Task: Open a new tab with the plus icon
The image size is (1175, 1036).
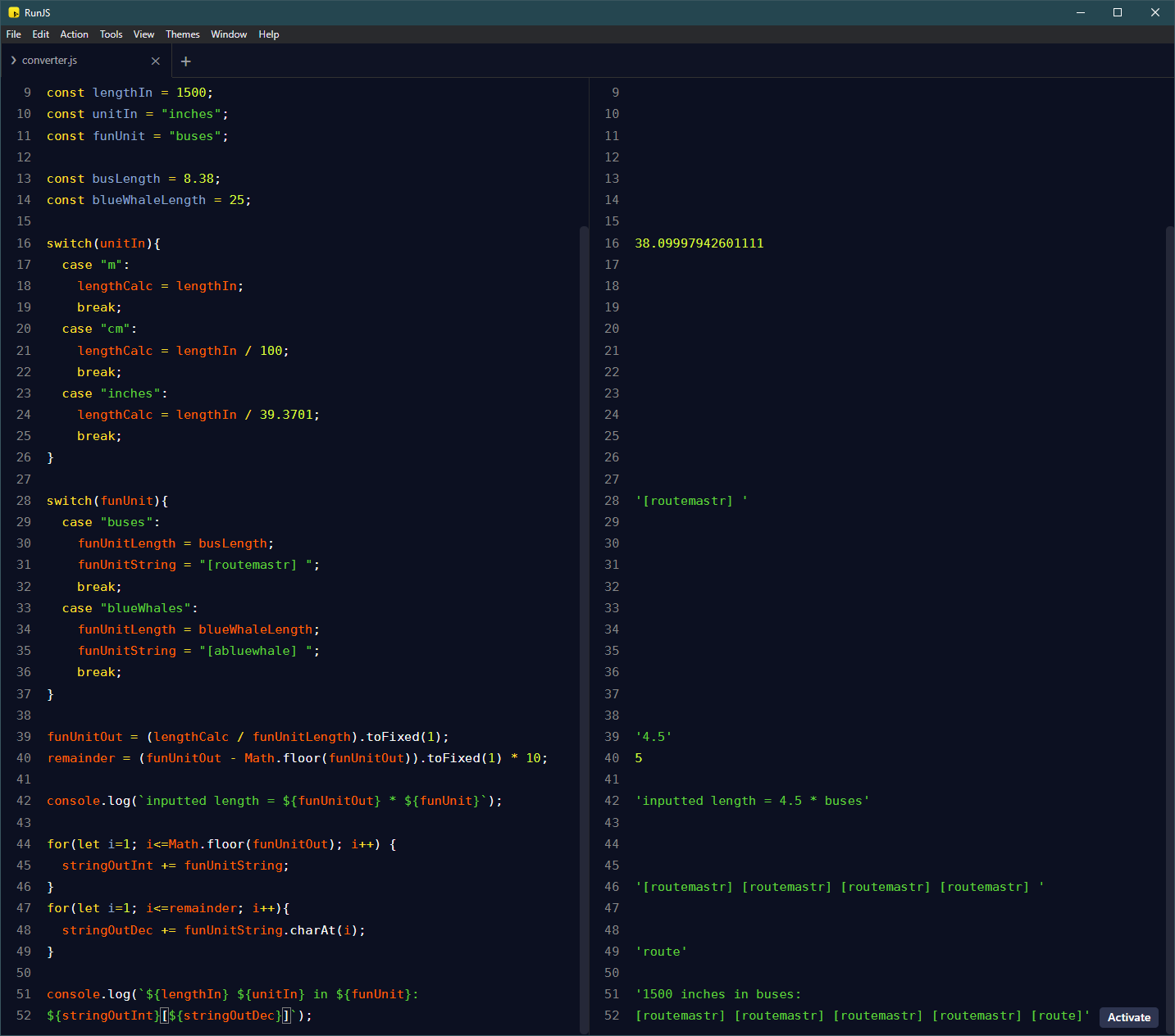Action: pos(185,61)
